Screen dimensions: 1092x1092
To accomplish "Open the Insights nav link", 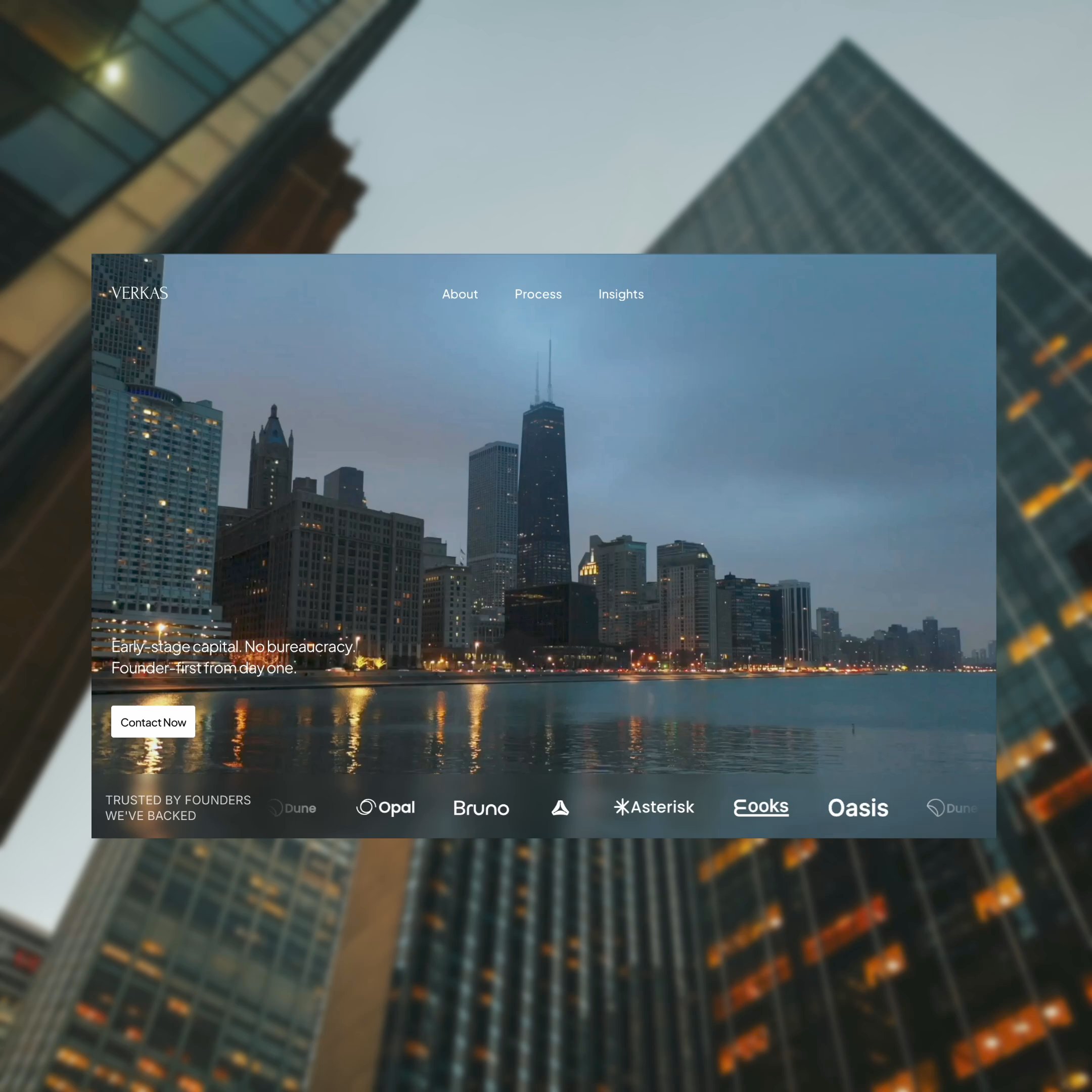I will [x=621, y=294].
